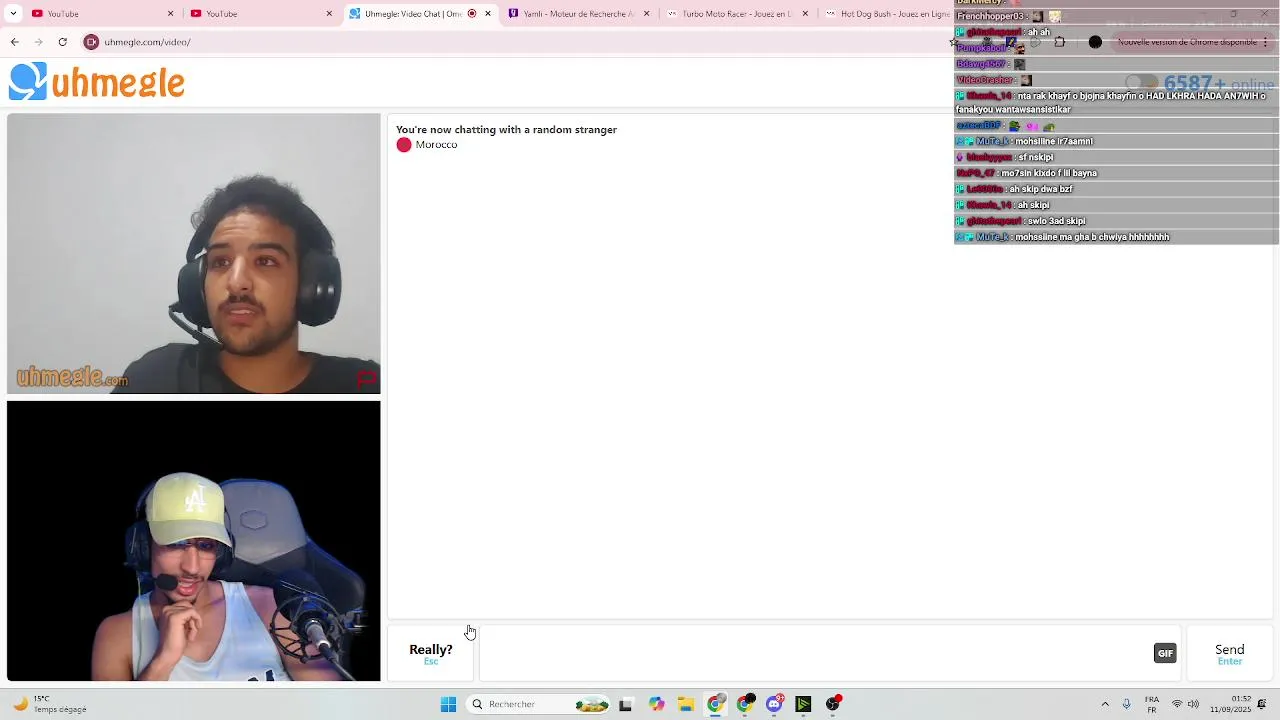Open the Chrome three-dot menu
The width and height of the screenshot is (1280, 720).
pos(1266,42)
